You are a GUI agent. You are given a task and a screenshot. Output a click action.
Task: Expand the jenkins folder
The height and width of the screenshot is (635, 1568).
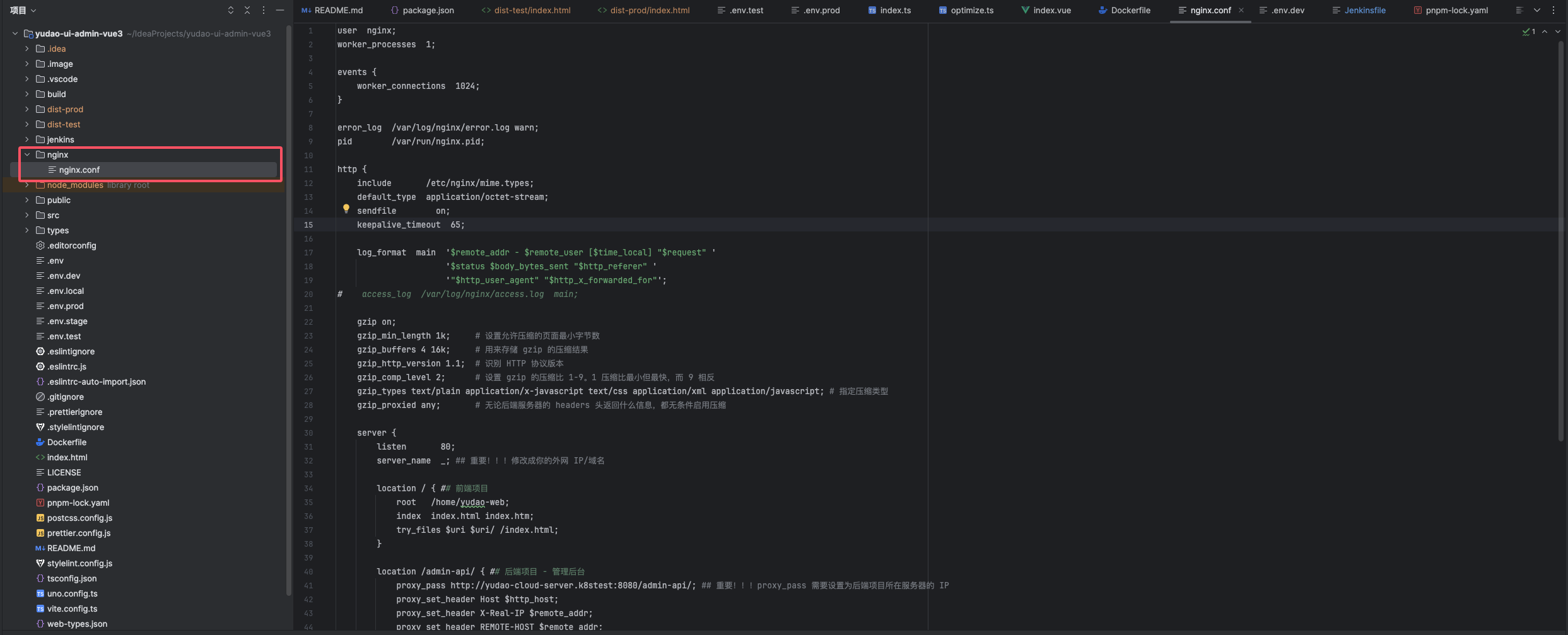tap(26, 139)
